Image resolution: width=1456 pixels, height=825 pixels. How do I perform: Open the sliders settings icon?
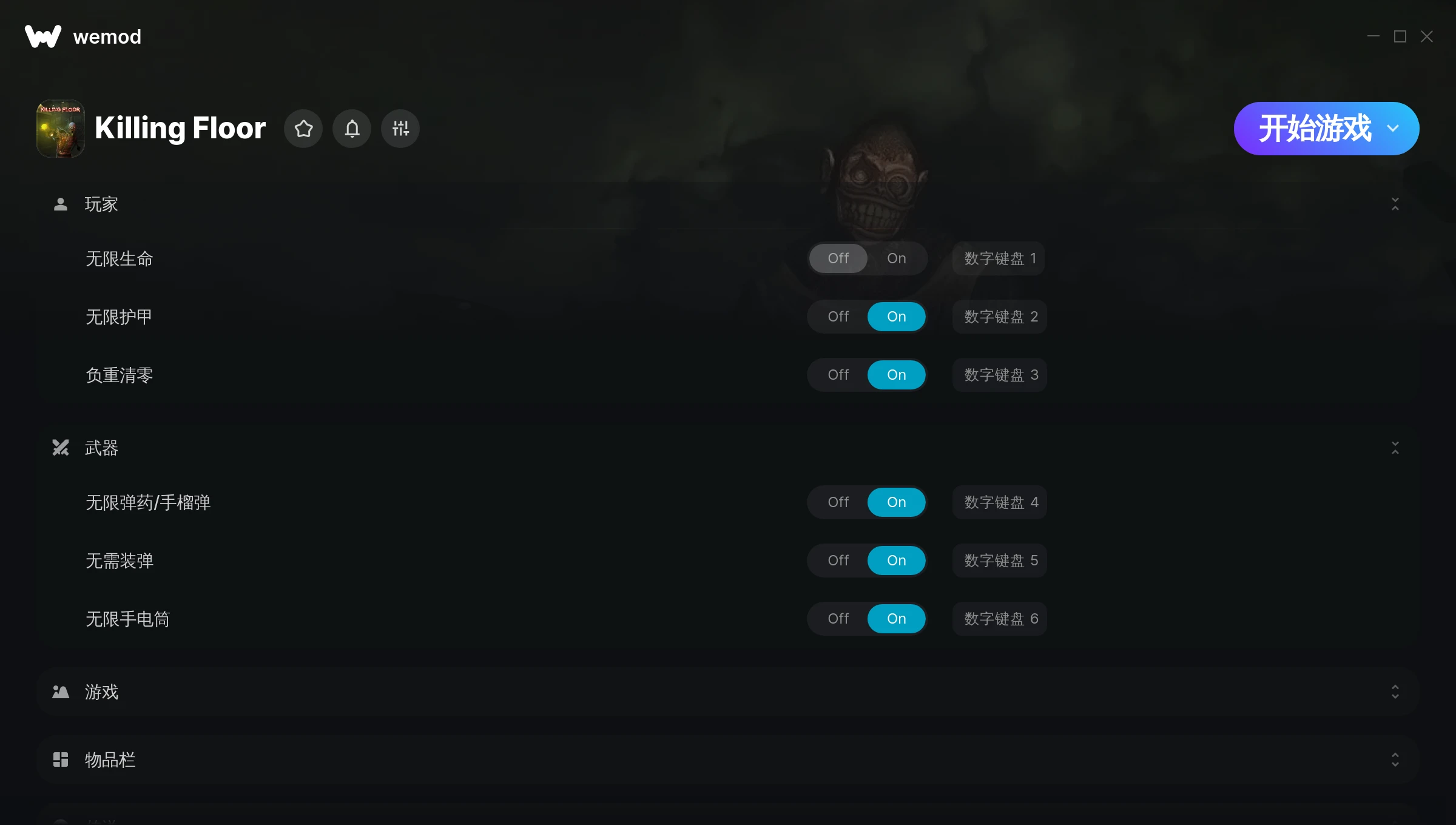click(400, 129)
